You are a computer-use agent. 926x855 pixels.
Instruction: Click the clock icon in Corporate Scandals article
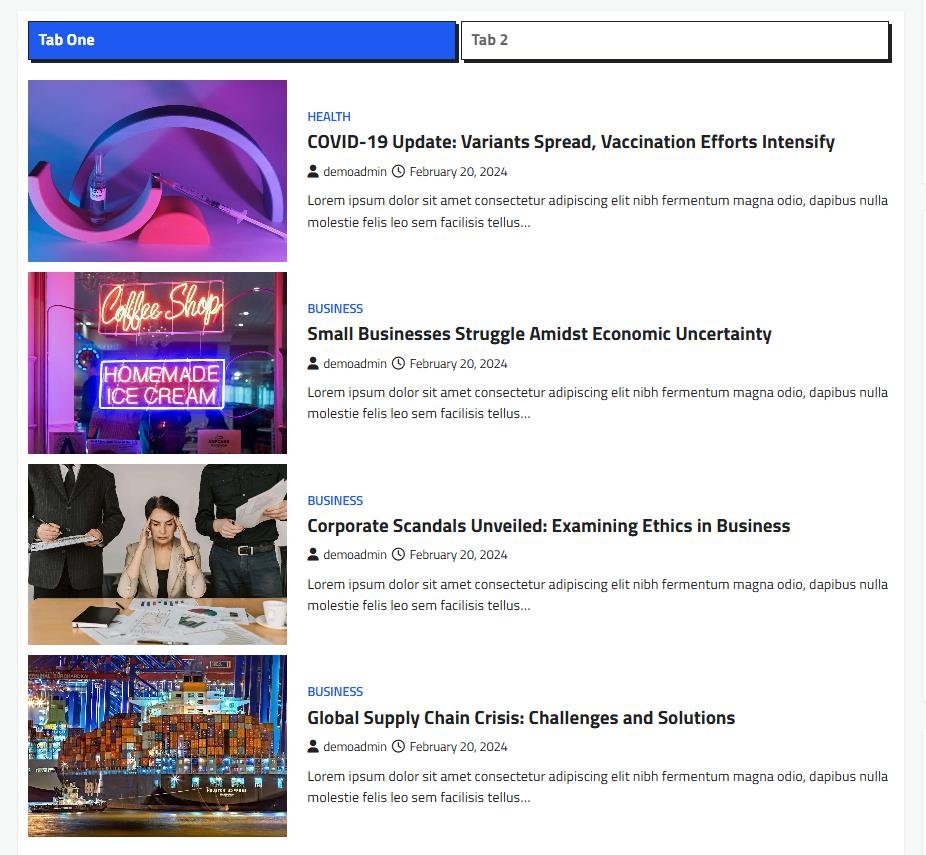[x=399, y=554]
